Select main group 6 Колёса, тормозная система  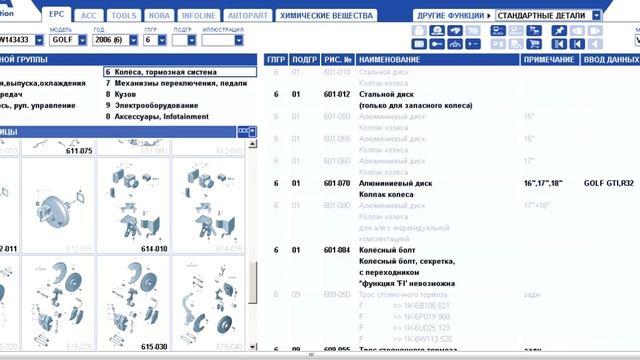180,72
